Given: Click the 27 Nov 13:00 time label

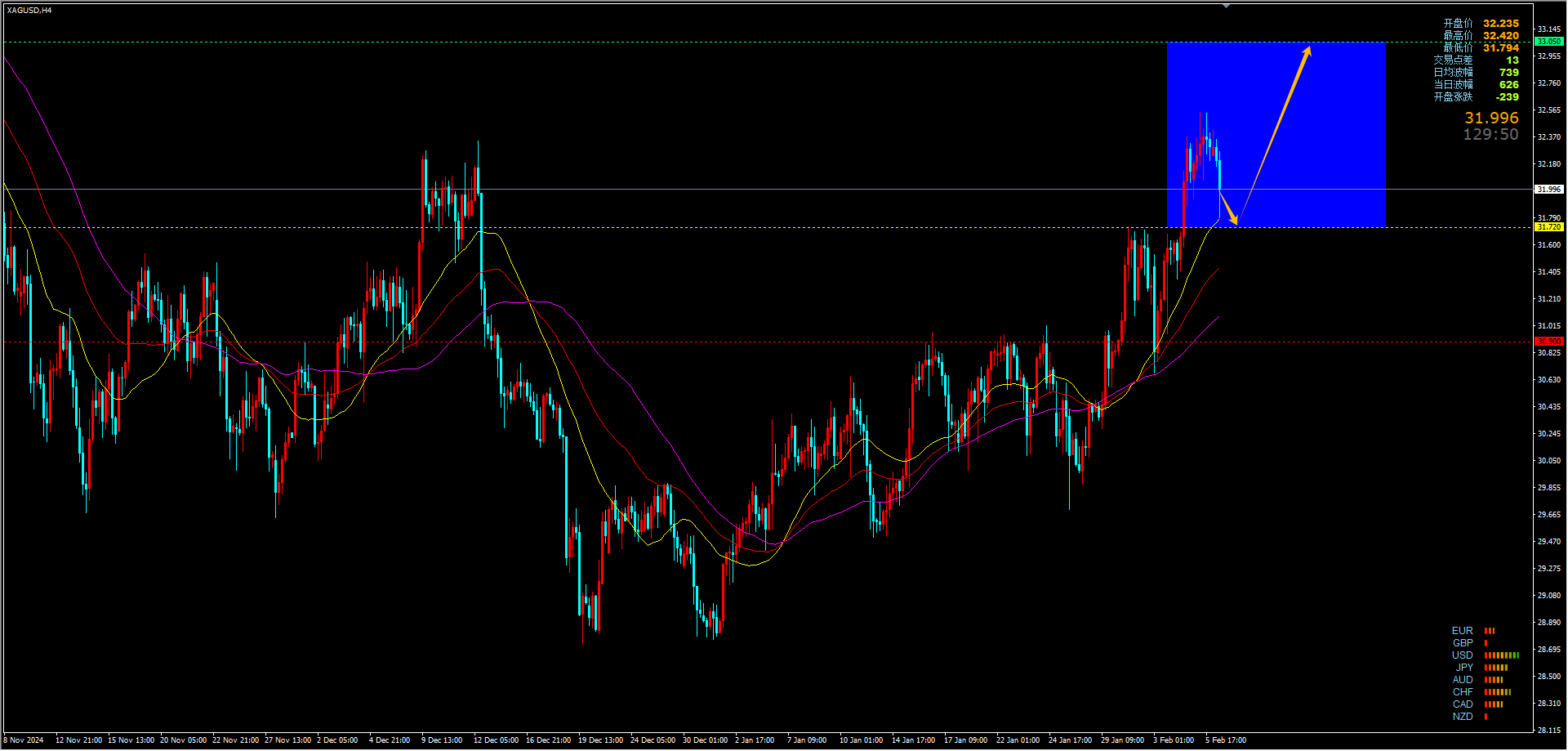Looking at the screenshot, I should 288,740.
